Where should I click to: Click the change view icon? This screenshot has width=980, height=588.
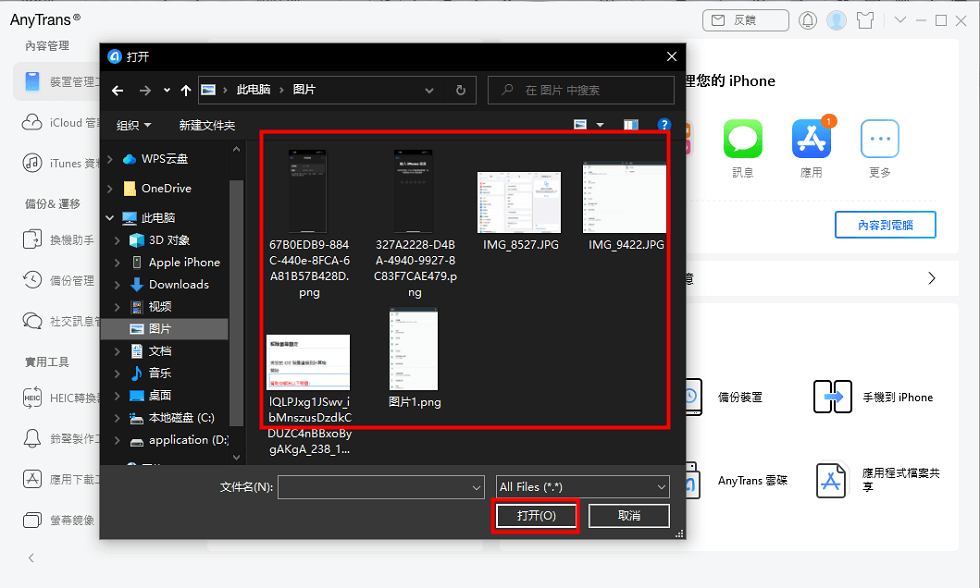[x=580, y=125]
